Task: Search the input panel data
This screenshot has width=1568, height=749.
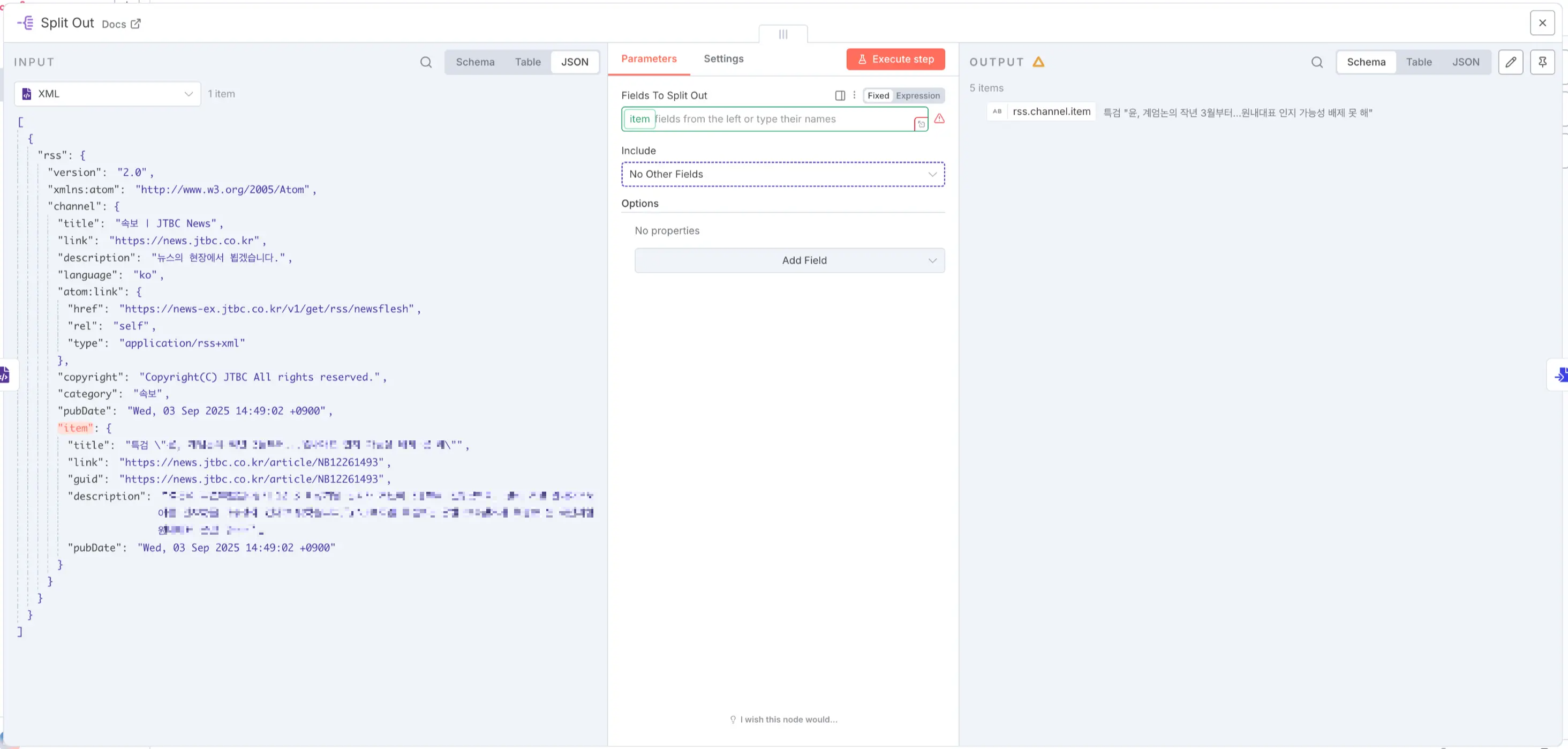Action: point(426,62)
